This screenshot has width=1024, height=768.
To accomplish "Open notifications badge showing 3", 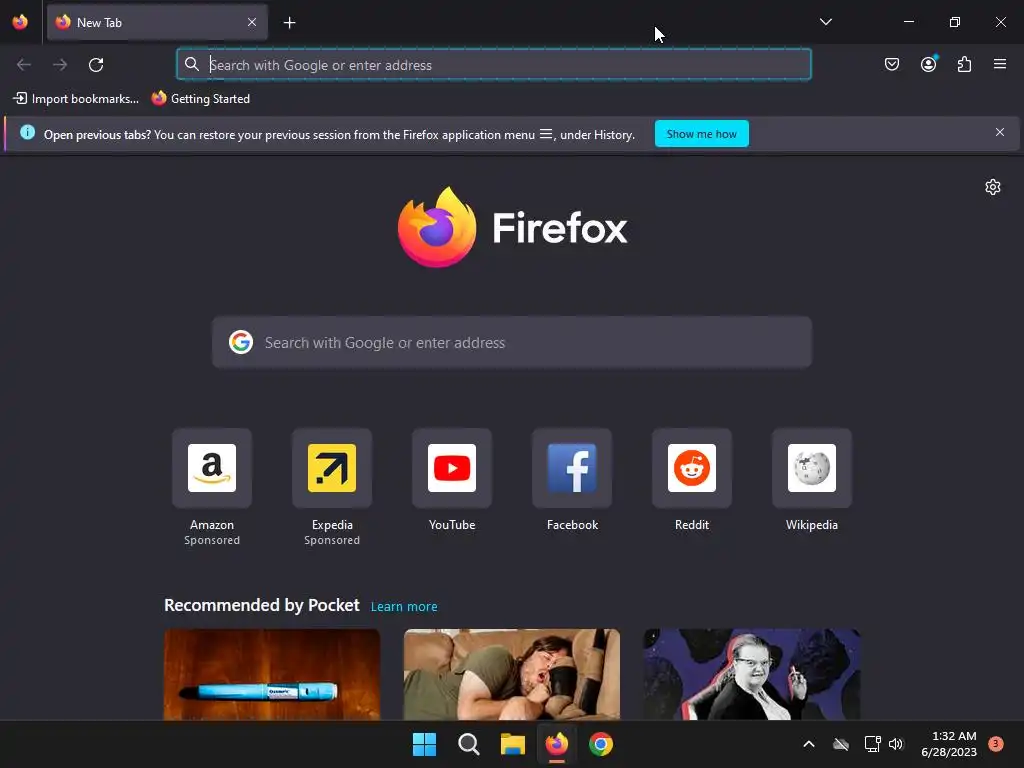I will coord(996,744).
